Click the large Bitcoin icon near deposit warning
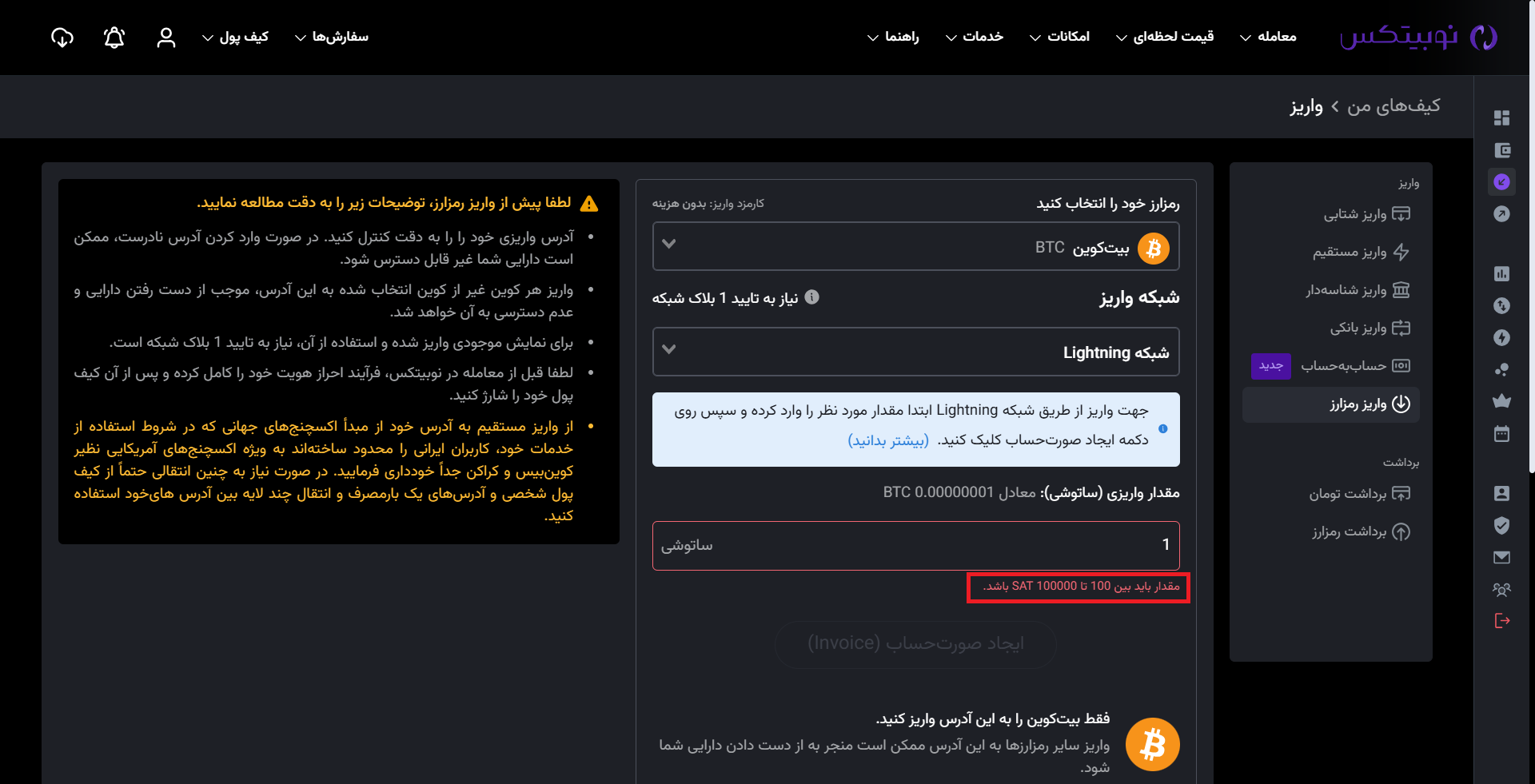1535x784 pixels. pyautogui.click(x=1152, y=745)
